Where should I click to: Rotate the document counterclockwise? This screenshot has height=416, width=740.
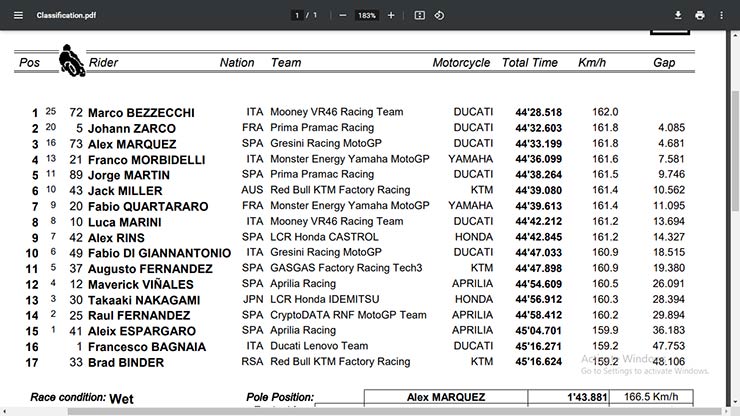(440, 16)
